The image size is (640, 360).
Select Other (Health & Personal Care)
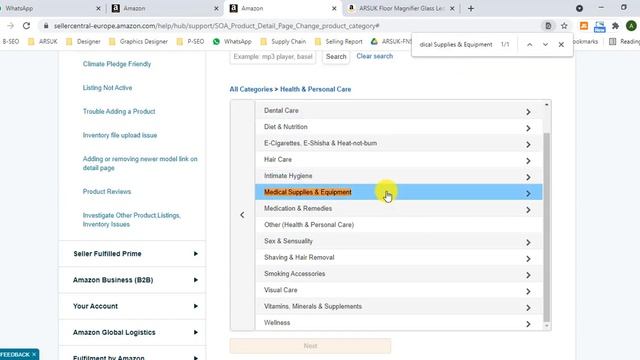coord(399,225)
